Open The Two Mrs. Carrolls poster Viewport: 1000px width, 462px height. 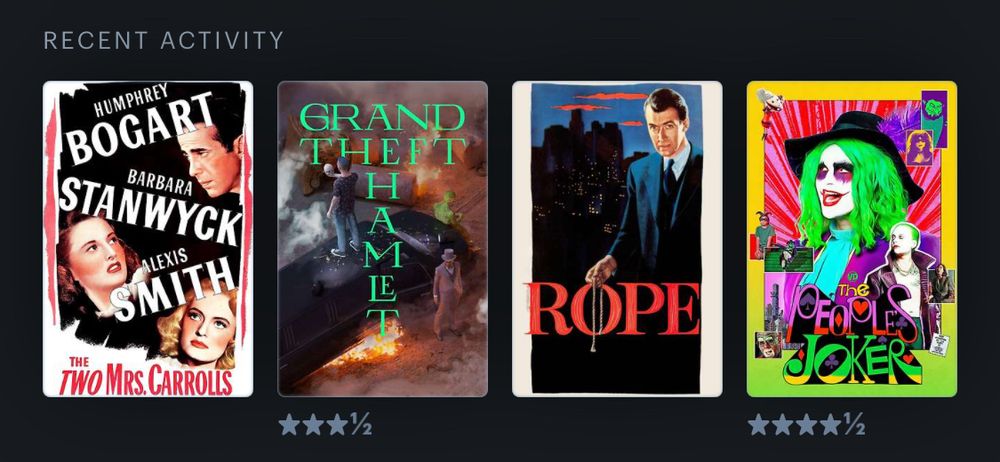148,239
